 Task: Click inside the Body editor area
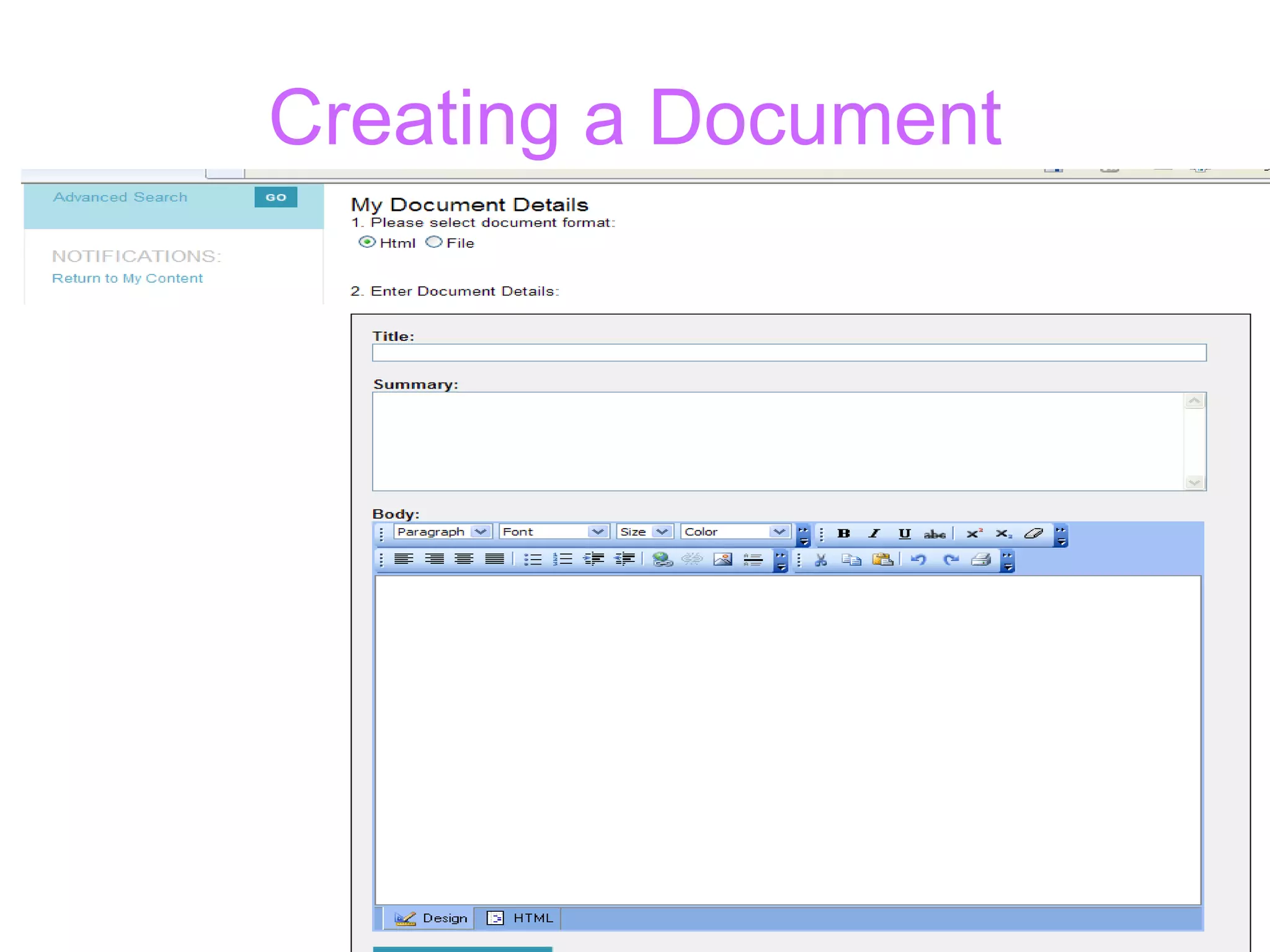click(788, 740)
